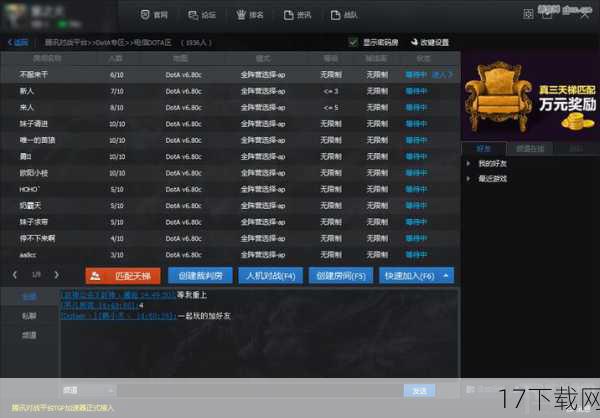Click the 创建裁判房 button
The width and height of the screenshot is (600, 418).
click(x=200, y=276)
